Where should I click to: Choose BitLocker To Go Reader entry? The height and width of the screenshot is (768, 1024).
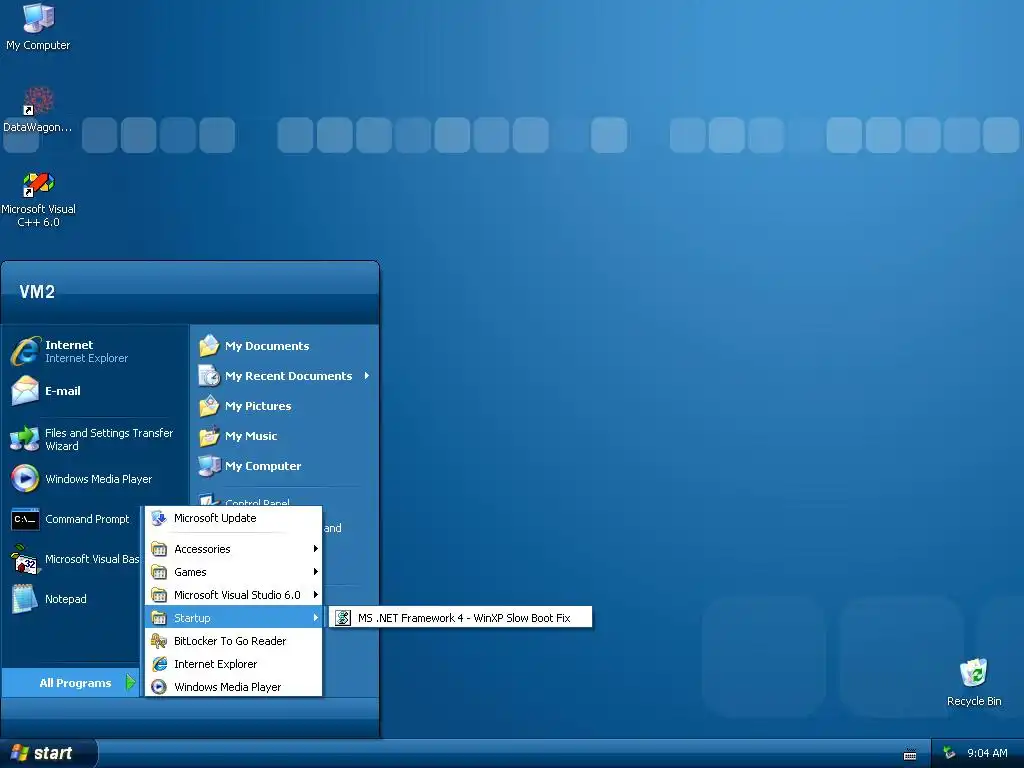click(x=234, y=641)
